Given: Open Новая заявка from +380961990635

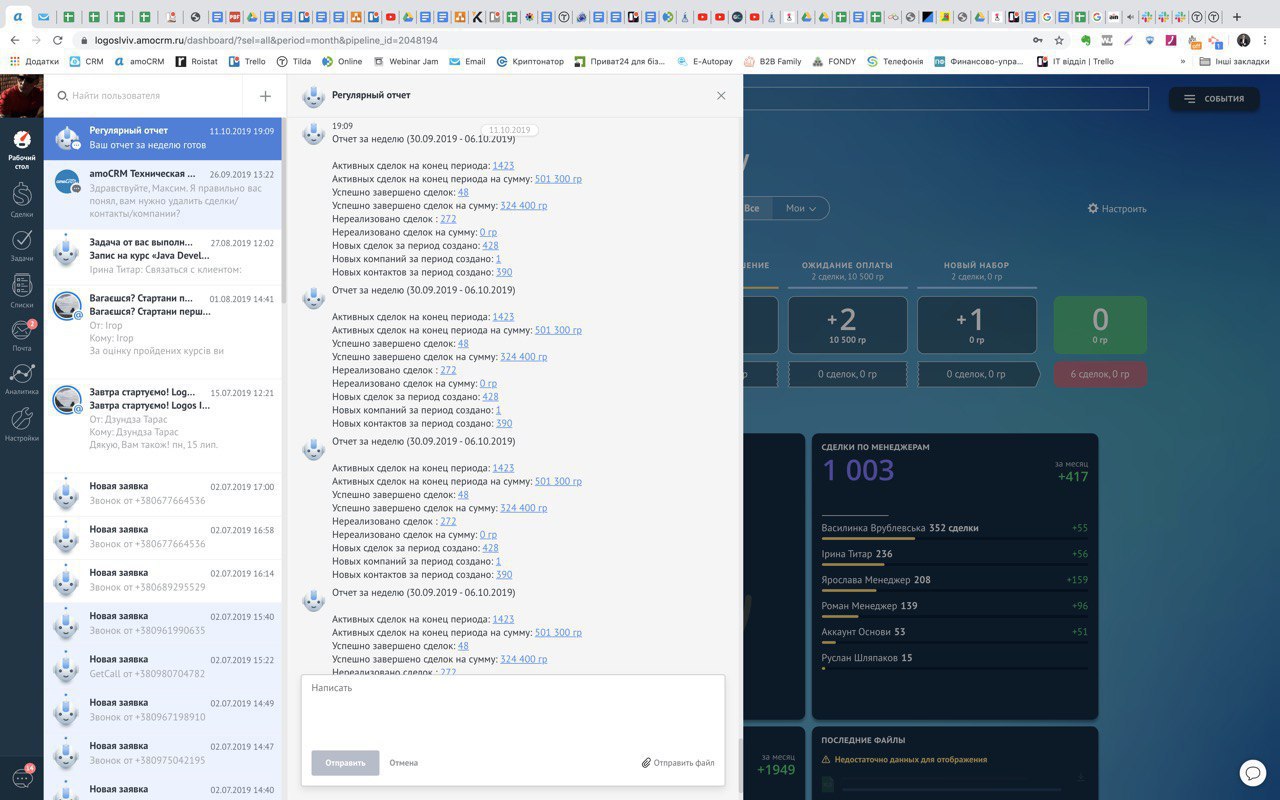Looking at the screenshot, I should coord(163,623).
